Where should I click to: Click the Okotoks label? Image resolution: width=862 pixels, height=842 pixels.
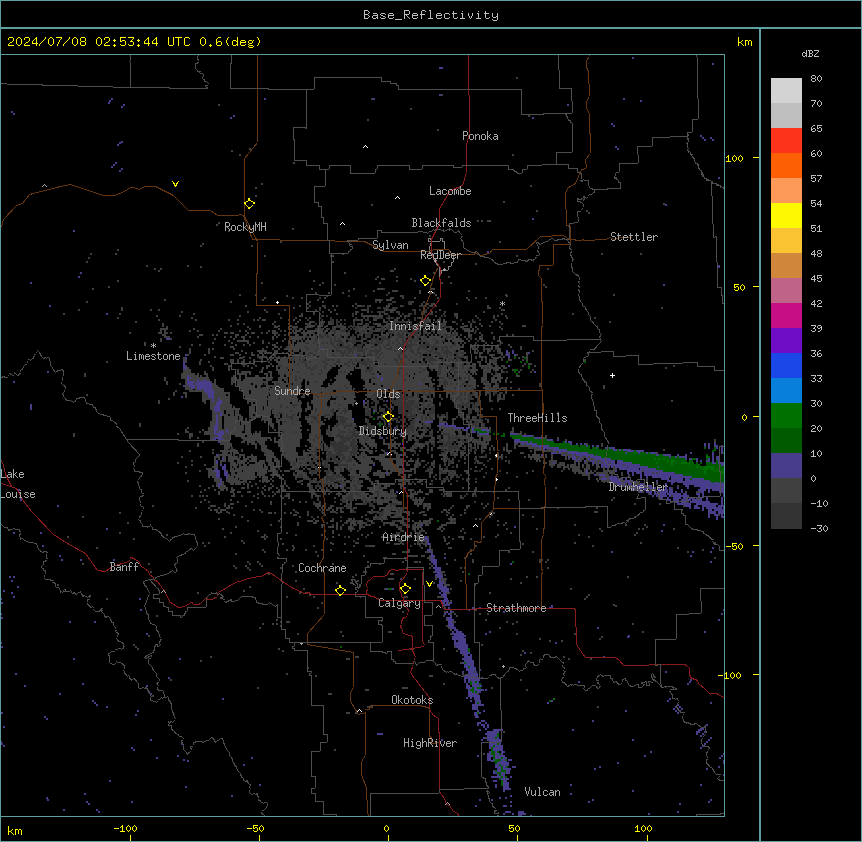412,700
